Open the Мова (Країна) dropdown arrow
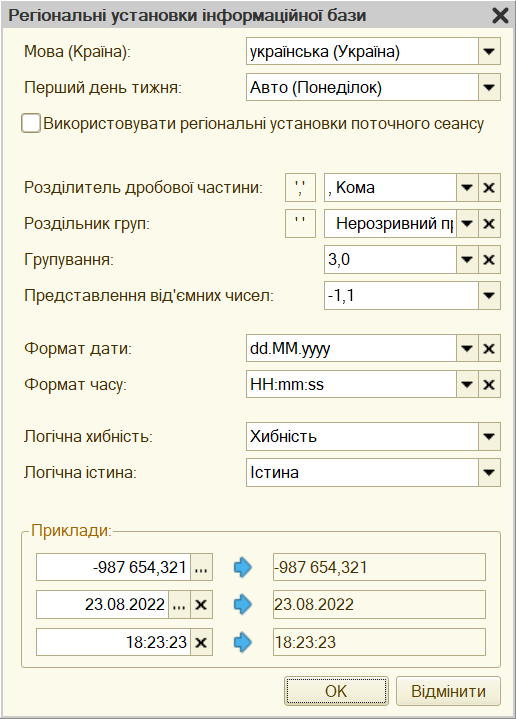Screen dimensions: 516x719 pos(489,51)
